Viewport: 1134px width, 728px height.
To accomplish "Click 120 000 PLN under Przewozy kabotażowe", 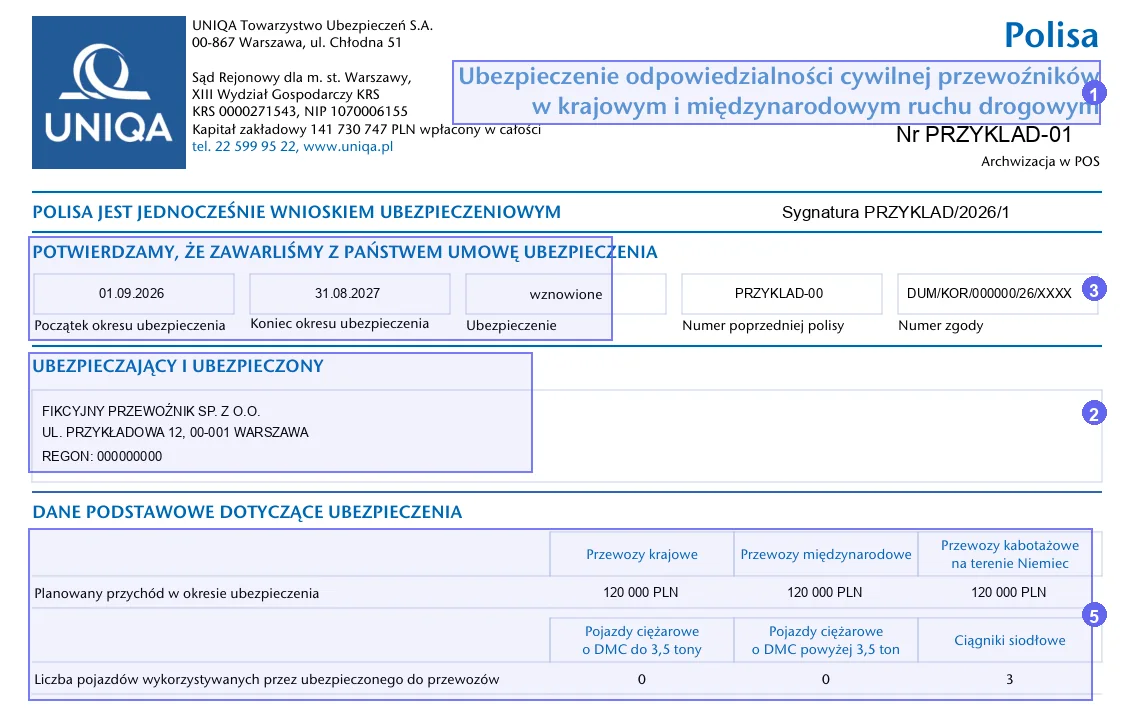I will pyautogui.click(x=1009, y=593).
